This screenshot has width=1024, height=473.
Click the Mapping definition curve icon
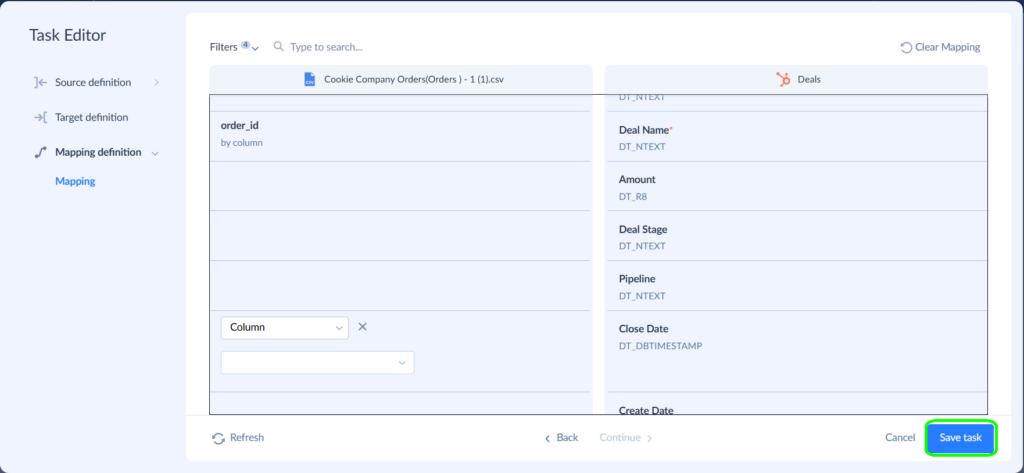pyautogui.click(x=40, y=152)
